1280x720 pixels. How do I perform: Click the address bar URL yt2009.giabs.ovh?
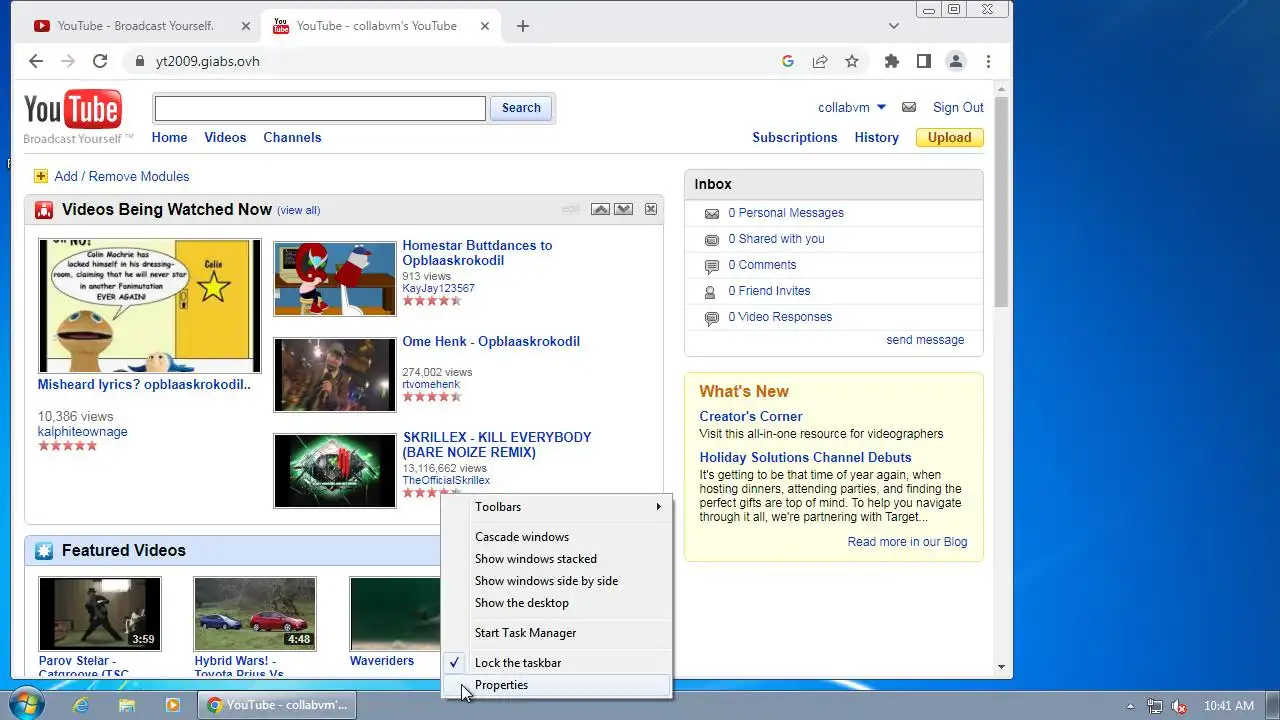click(207, 61)
